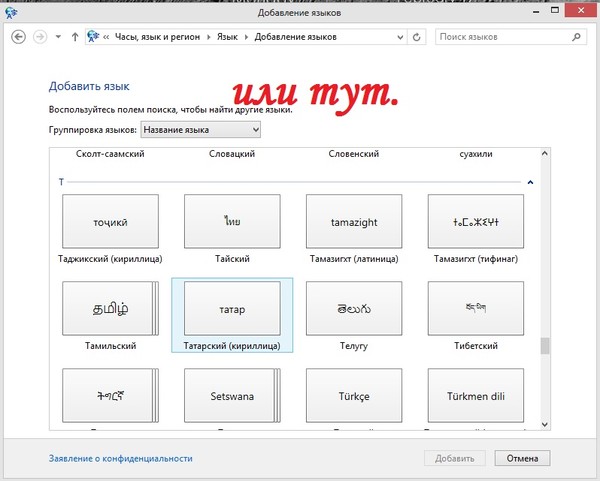Click label 'Тайский'

tap(232, 259)
